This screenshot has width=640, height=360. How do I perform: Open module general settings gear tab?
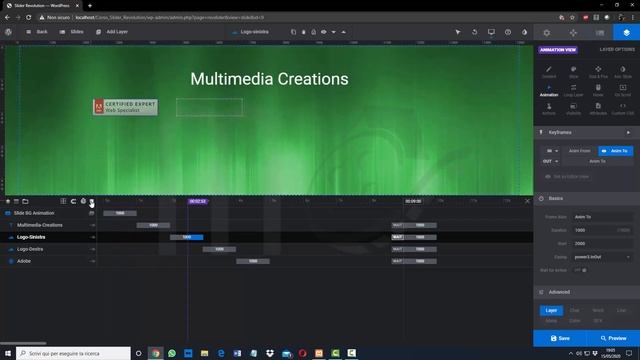(547, 33)
